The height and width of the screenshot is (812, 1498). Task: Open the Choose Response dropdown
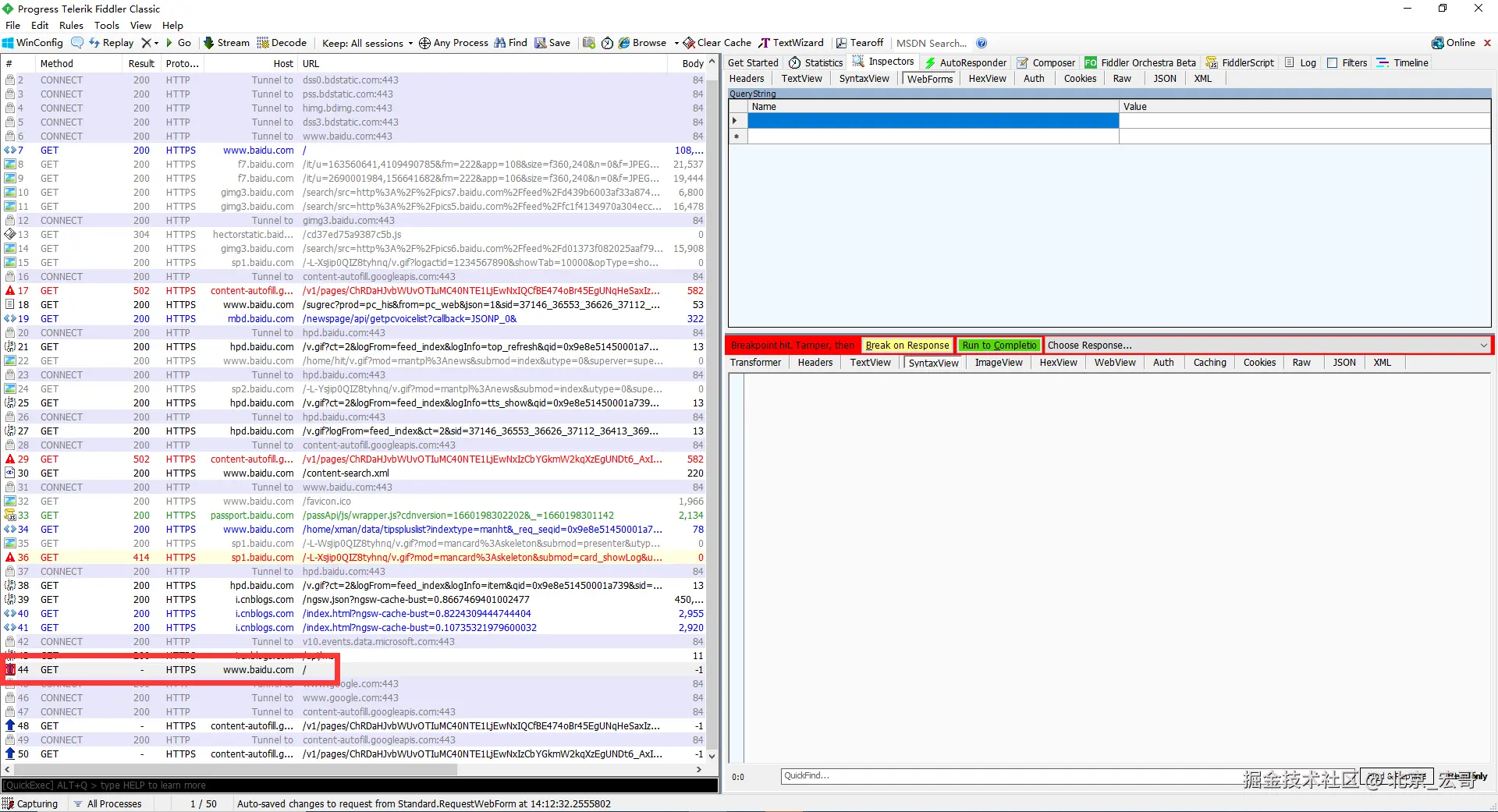[x=1268, y=346]
